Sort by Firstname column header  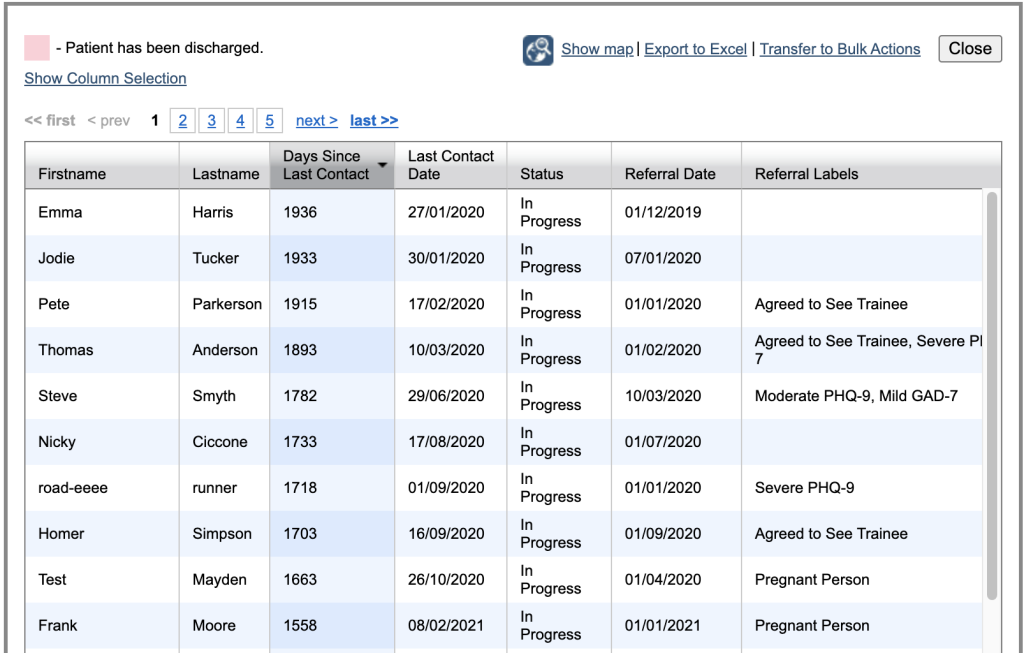pos(72,174)
